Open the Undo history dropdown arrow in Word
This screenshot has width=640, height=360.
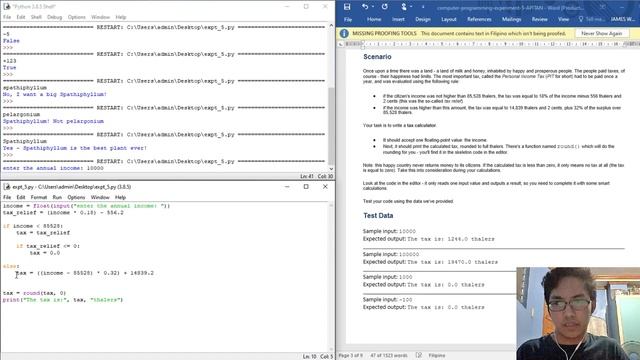[373, 7]
